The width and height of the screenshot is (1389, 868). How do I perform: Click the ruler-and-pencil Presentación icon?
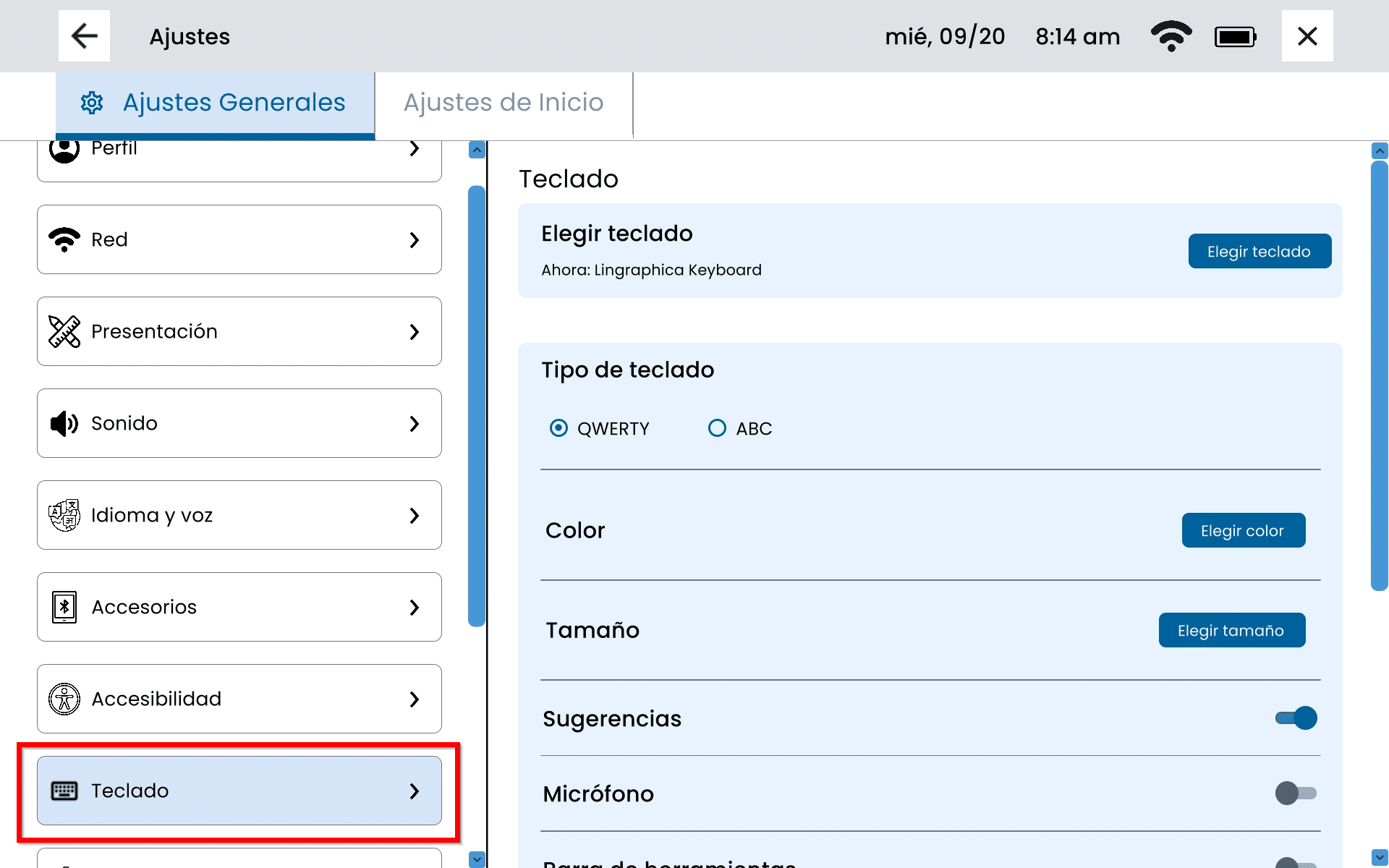[64, 331]
